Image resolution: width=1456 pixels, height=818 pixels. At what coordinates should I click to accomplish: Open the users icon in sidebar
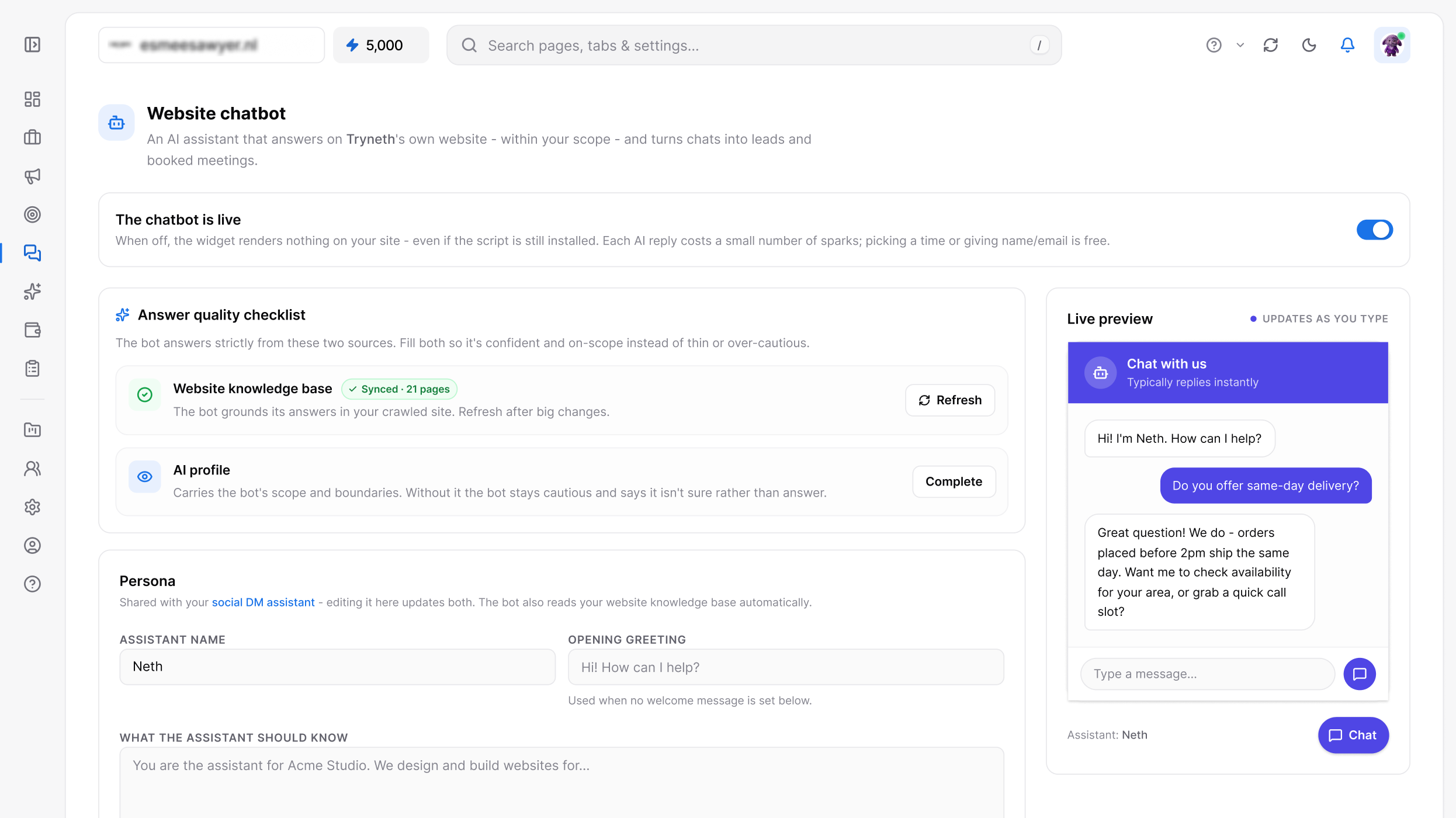coord(32,469)
